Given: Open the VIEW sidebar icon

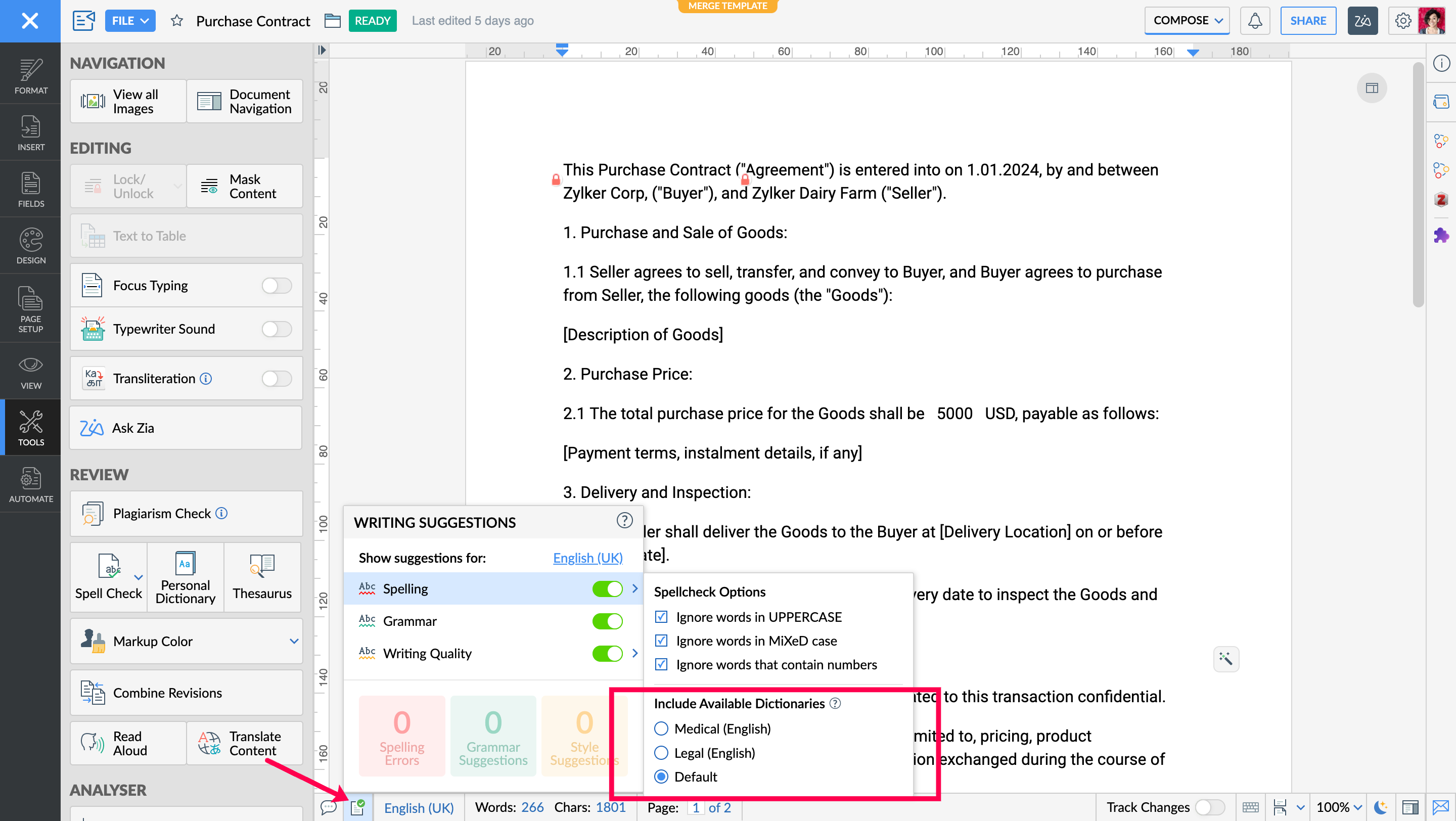Looking at the screenshot, I should coord(30,372).
